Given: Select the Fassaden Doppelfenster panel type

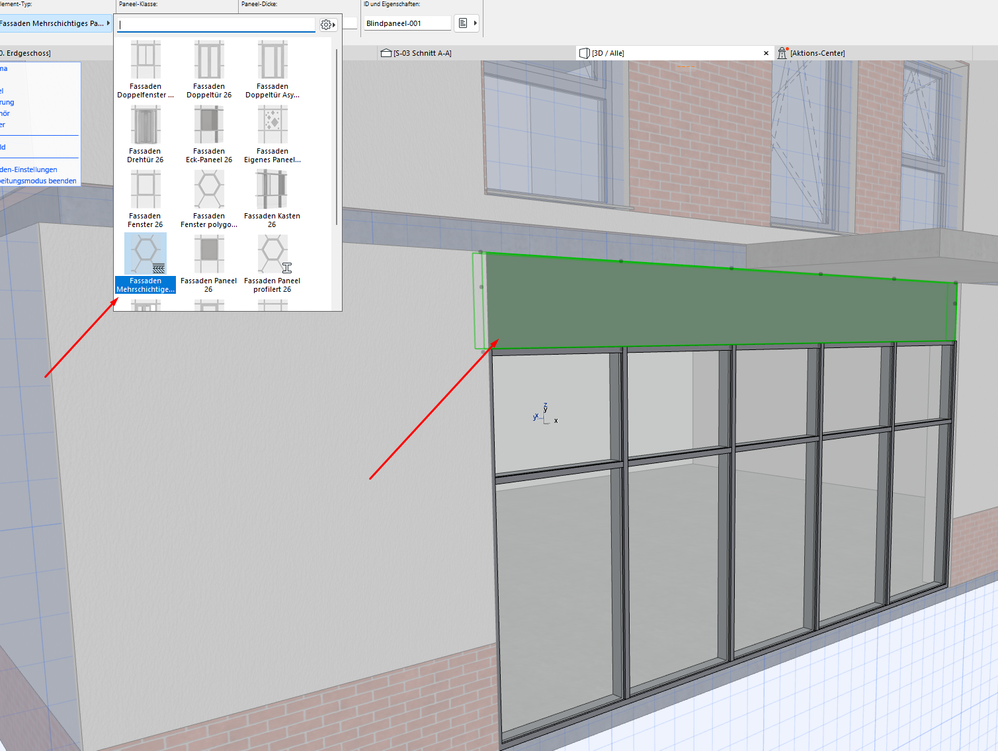Looking at the screenshot, I should pyautogui.click(x=146, y=68).
